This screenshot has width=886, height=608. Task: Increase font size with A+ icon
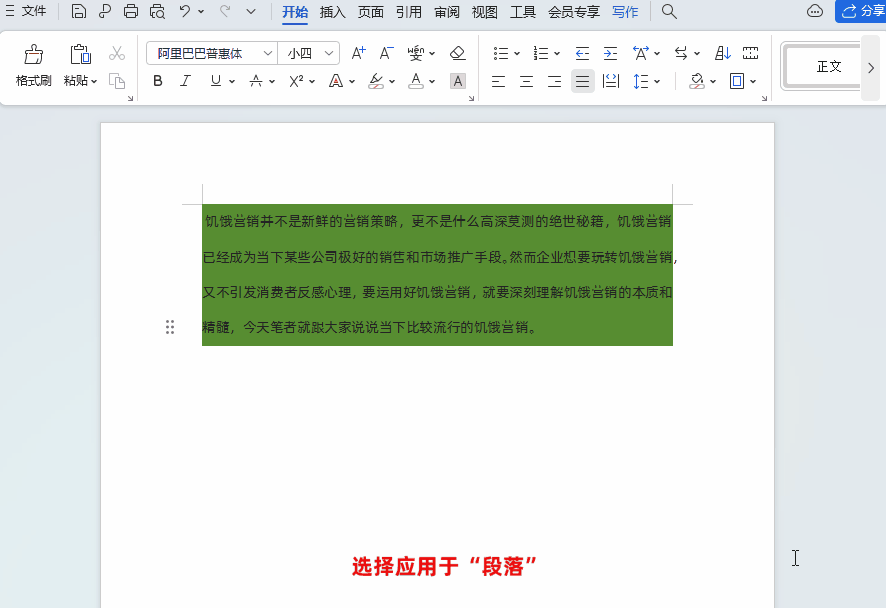click(x=358, y=53)
